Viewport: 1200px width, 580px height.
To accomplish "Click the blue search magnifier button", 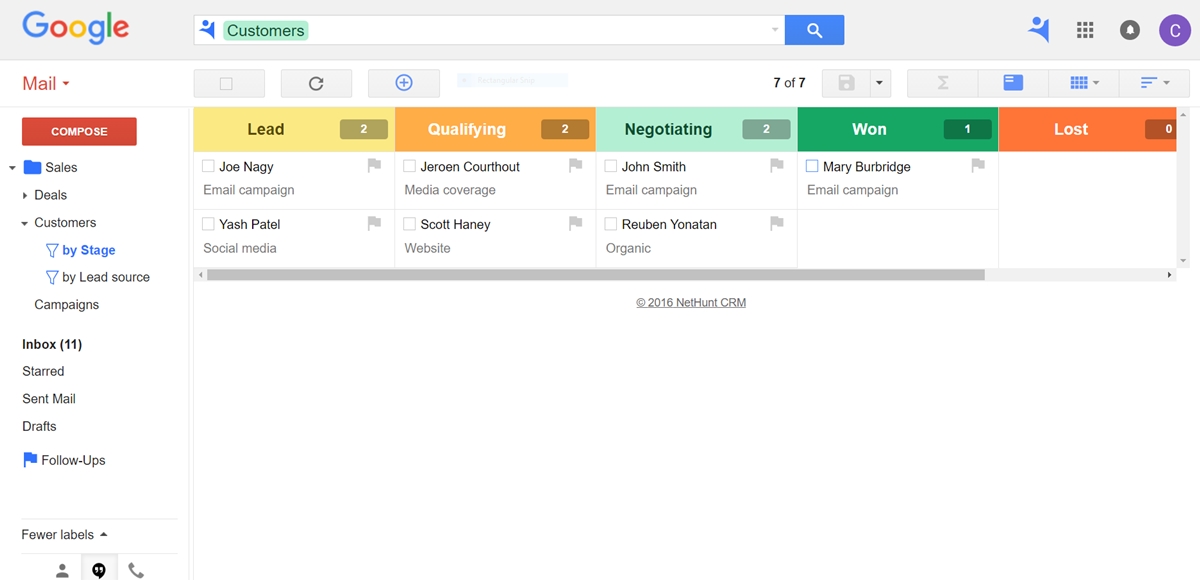I will tap(814, 30).
